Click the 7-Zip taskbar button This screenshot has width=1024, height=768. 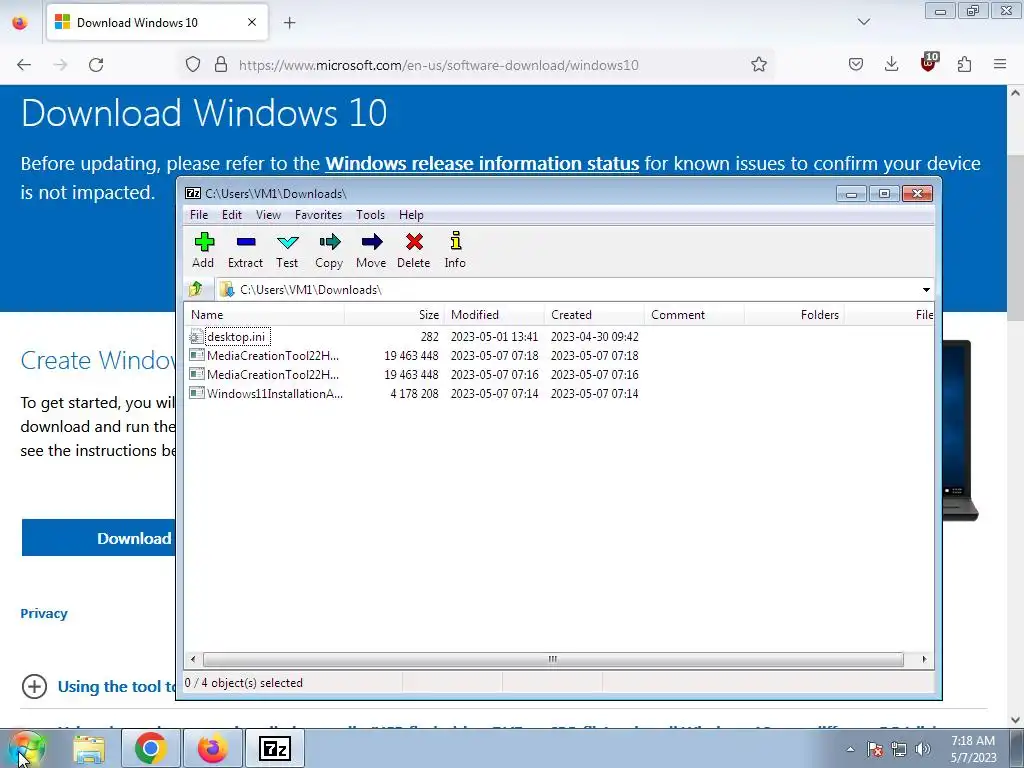coord(274,748)
